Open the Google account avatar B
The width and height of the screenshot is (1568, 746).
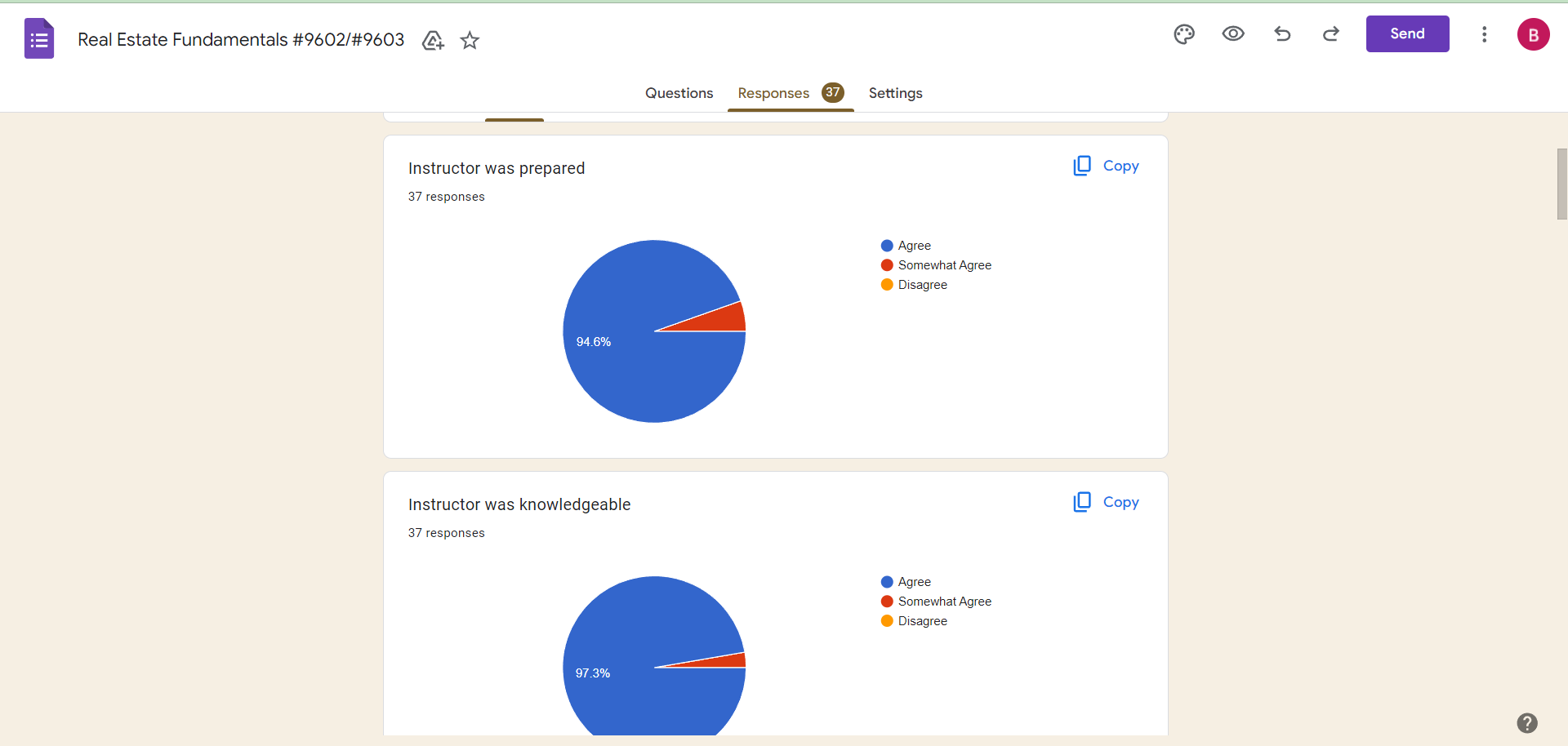[1533, 34]
